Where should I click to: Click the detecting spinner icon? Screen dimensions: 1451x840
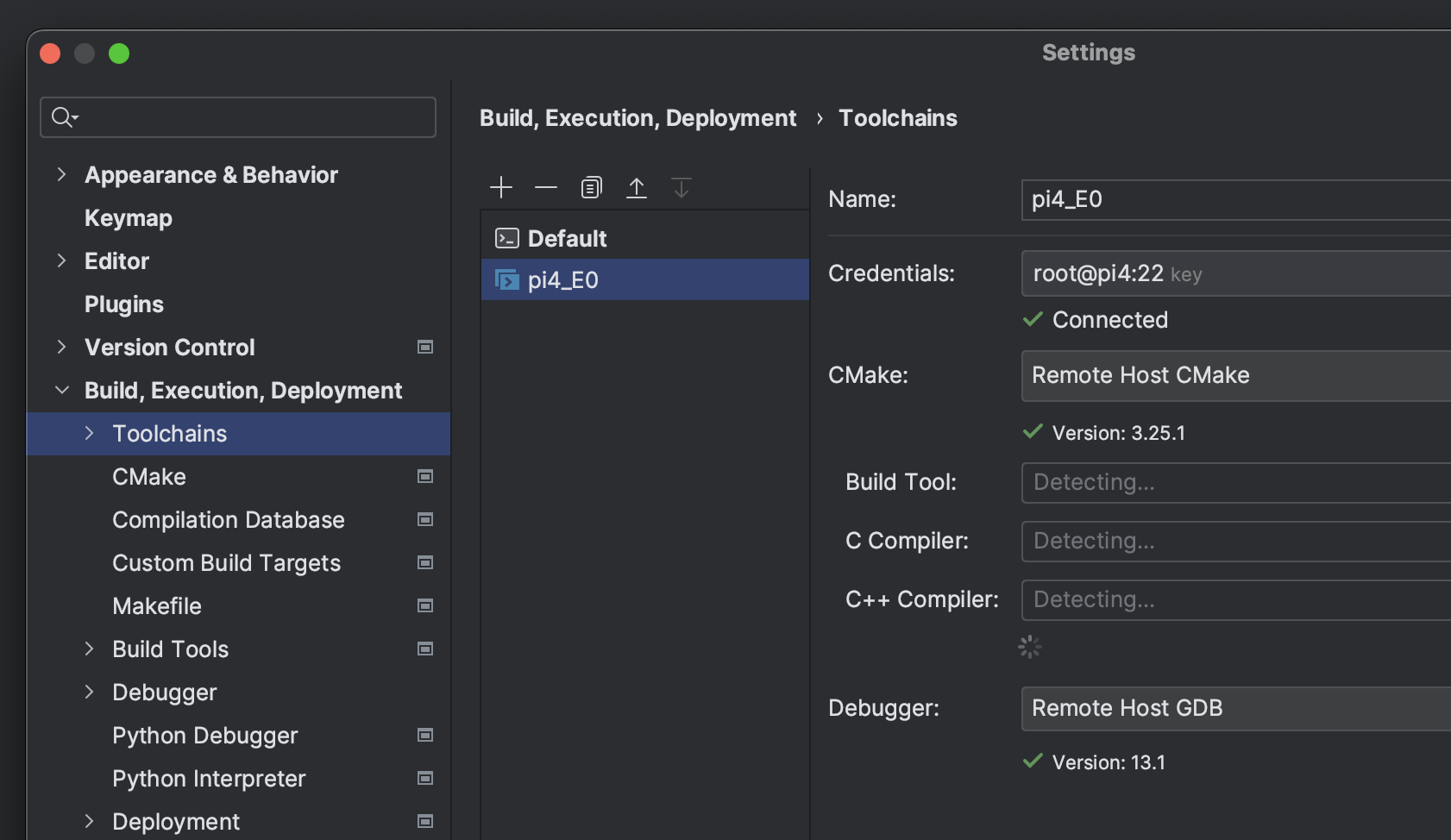(x=1030, y=647)
